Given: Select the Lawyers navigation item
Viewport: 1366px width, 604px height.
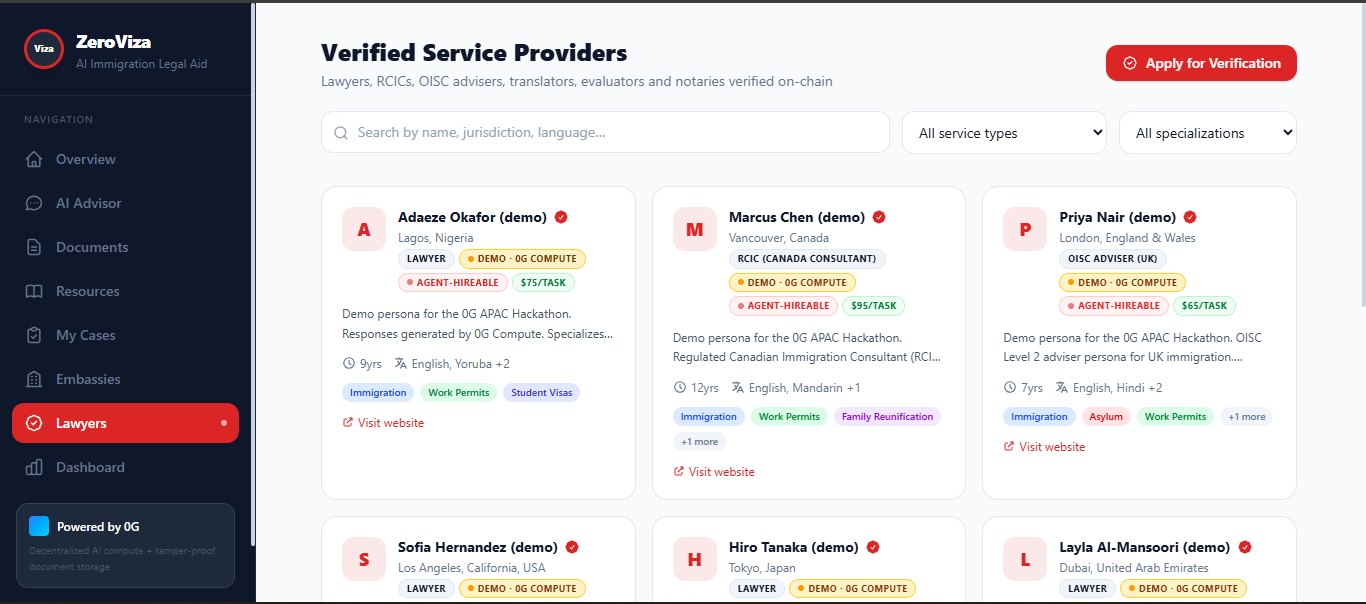Looking at the screenshot, I should coord(125,423).
